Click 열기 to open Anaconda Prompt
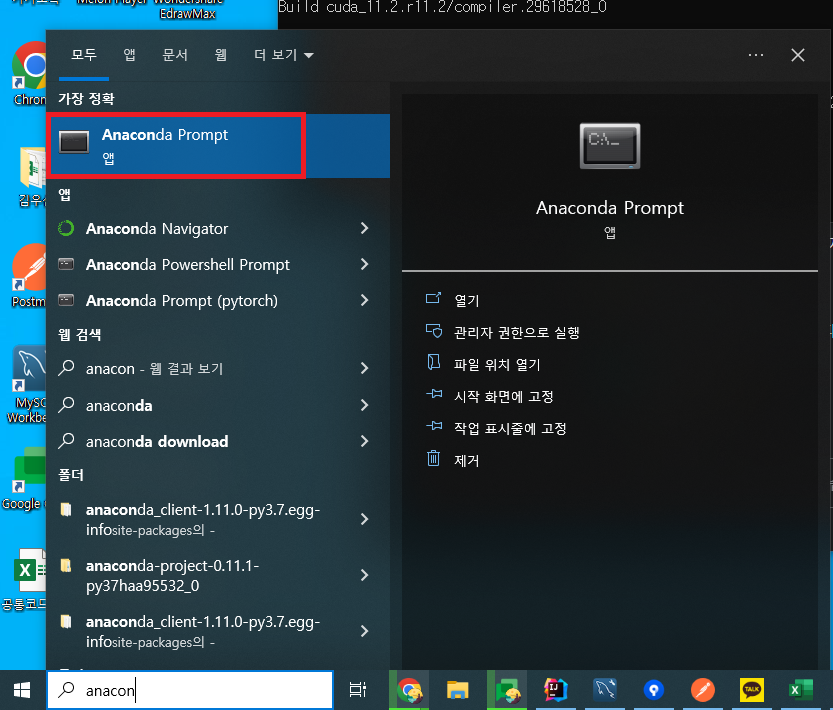 [x=467, y=300]
